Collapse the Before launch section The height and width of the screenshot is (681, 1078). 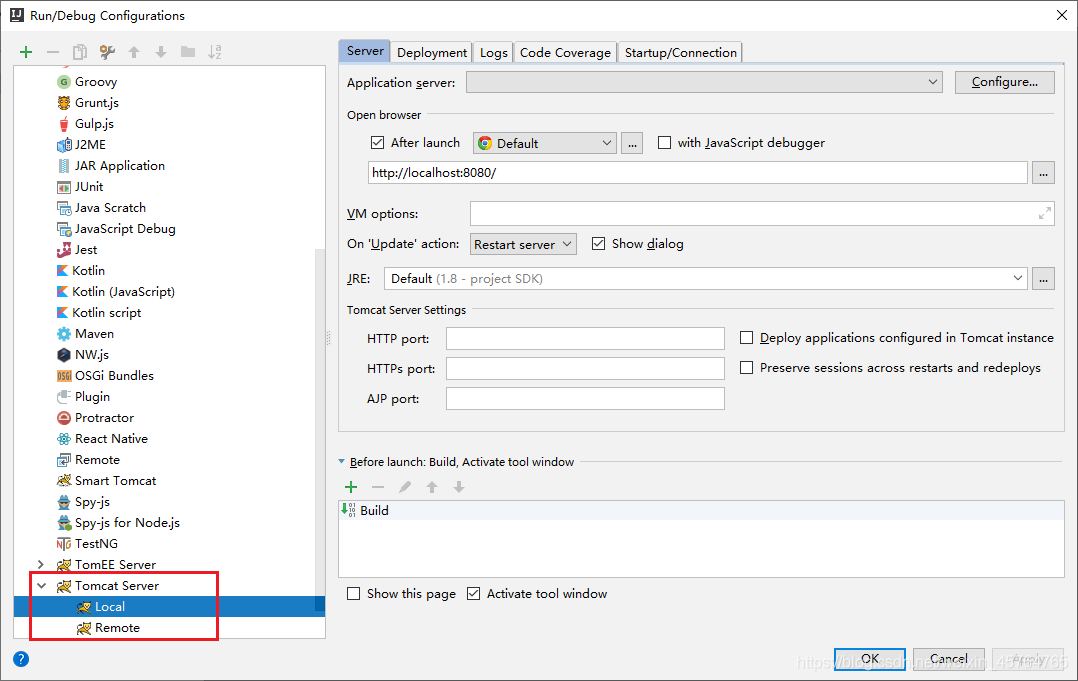point(342,462)
